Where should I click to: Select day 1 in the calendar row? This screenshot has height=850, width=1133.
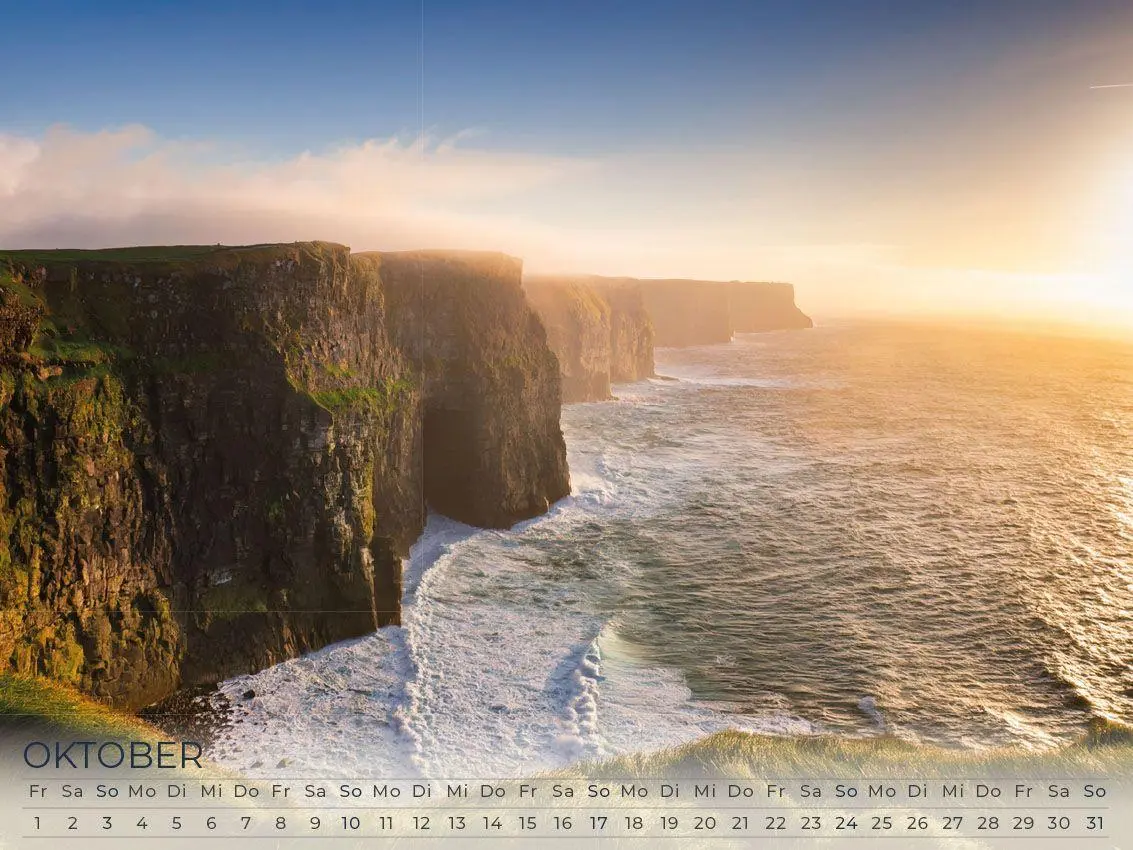click(38, 823)
